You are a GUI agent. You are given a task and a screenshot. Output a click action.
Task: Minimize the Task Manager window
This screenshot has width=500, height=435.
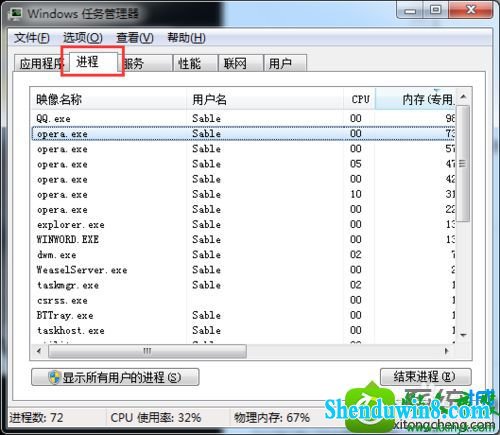tap(410, 11)
